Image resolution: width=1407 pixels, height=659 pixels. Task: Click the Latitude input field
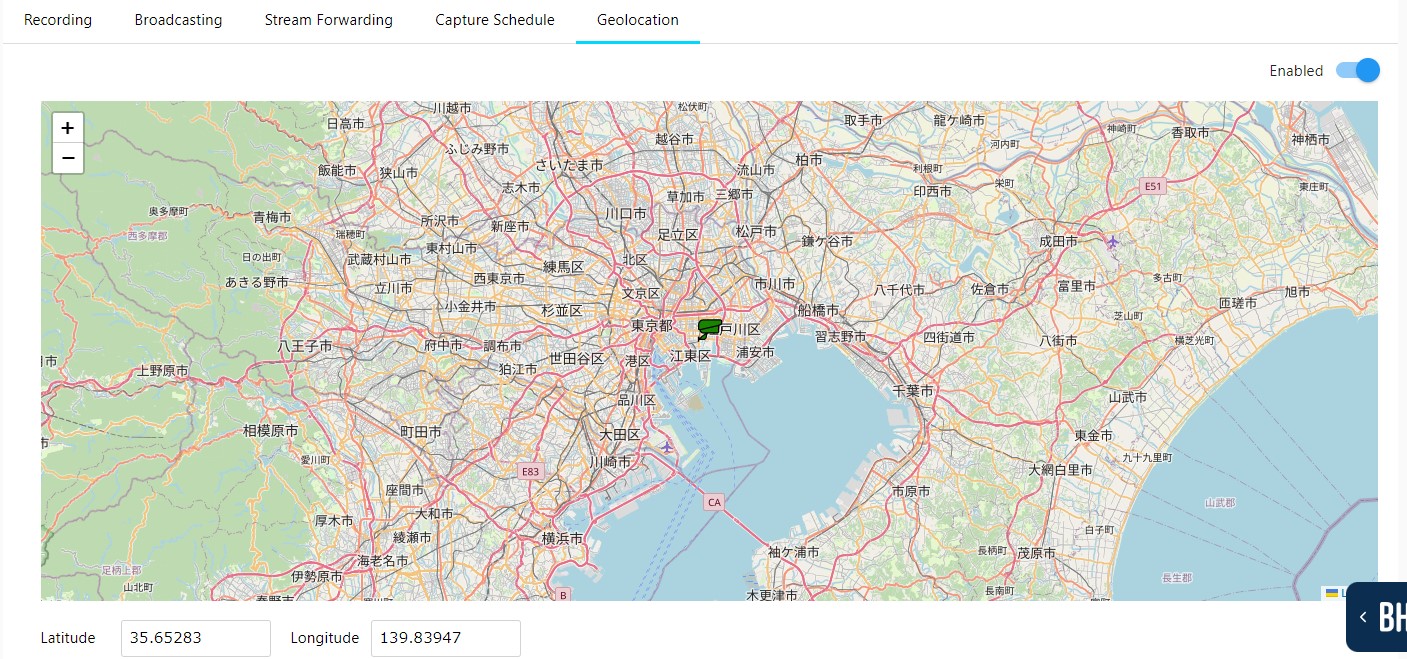[195, 638]
